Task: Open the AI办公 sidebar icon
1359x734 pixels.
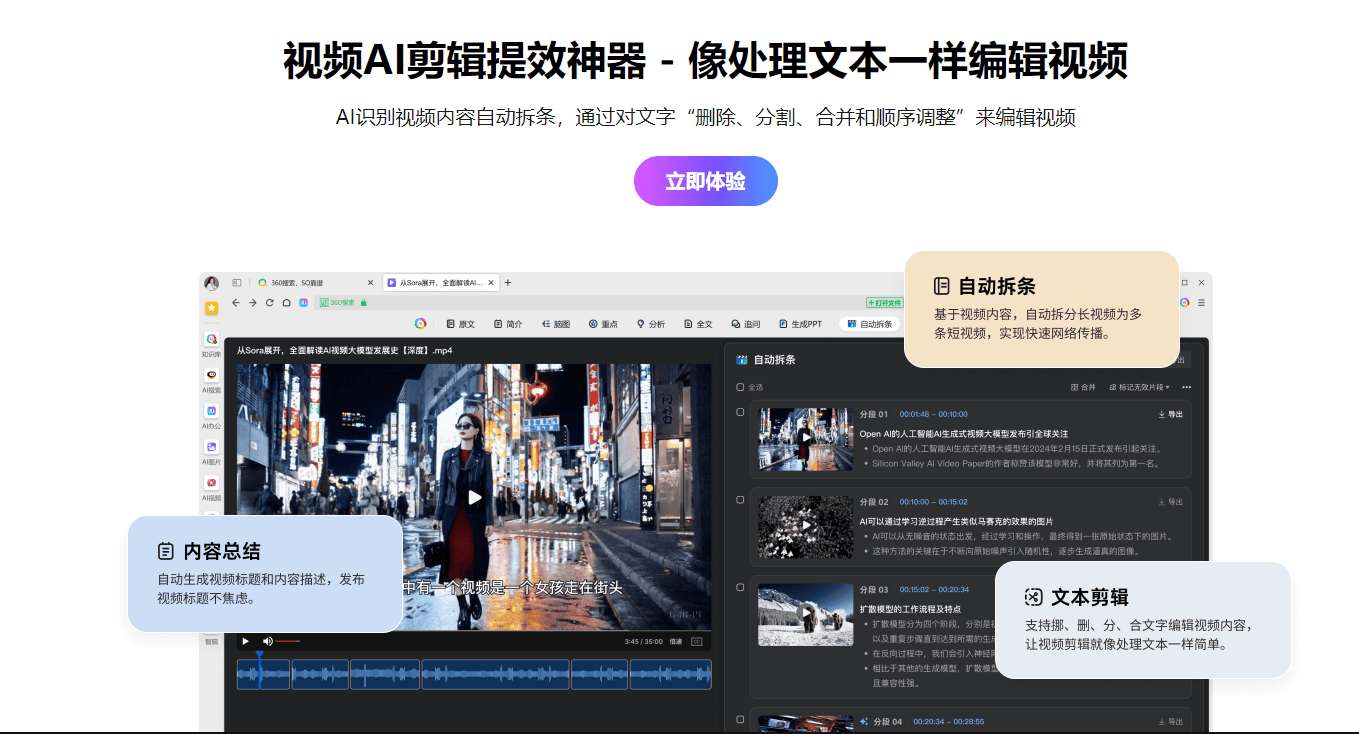Action: 211,411
